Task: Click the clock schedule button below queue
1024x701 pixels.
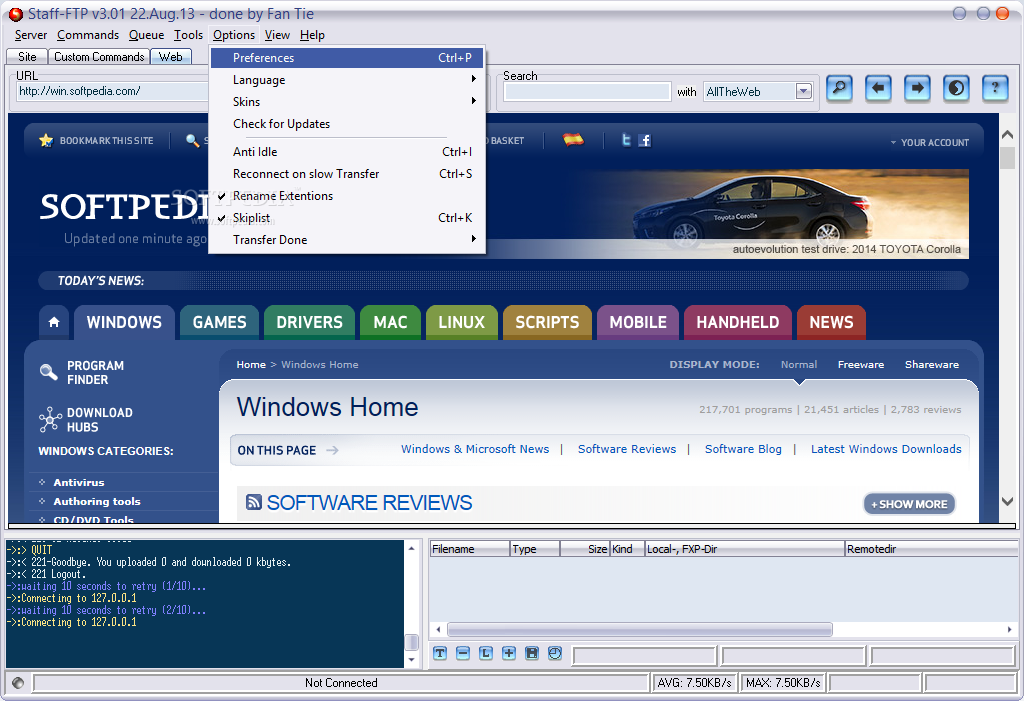Action: (555, 653)
